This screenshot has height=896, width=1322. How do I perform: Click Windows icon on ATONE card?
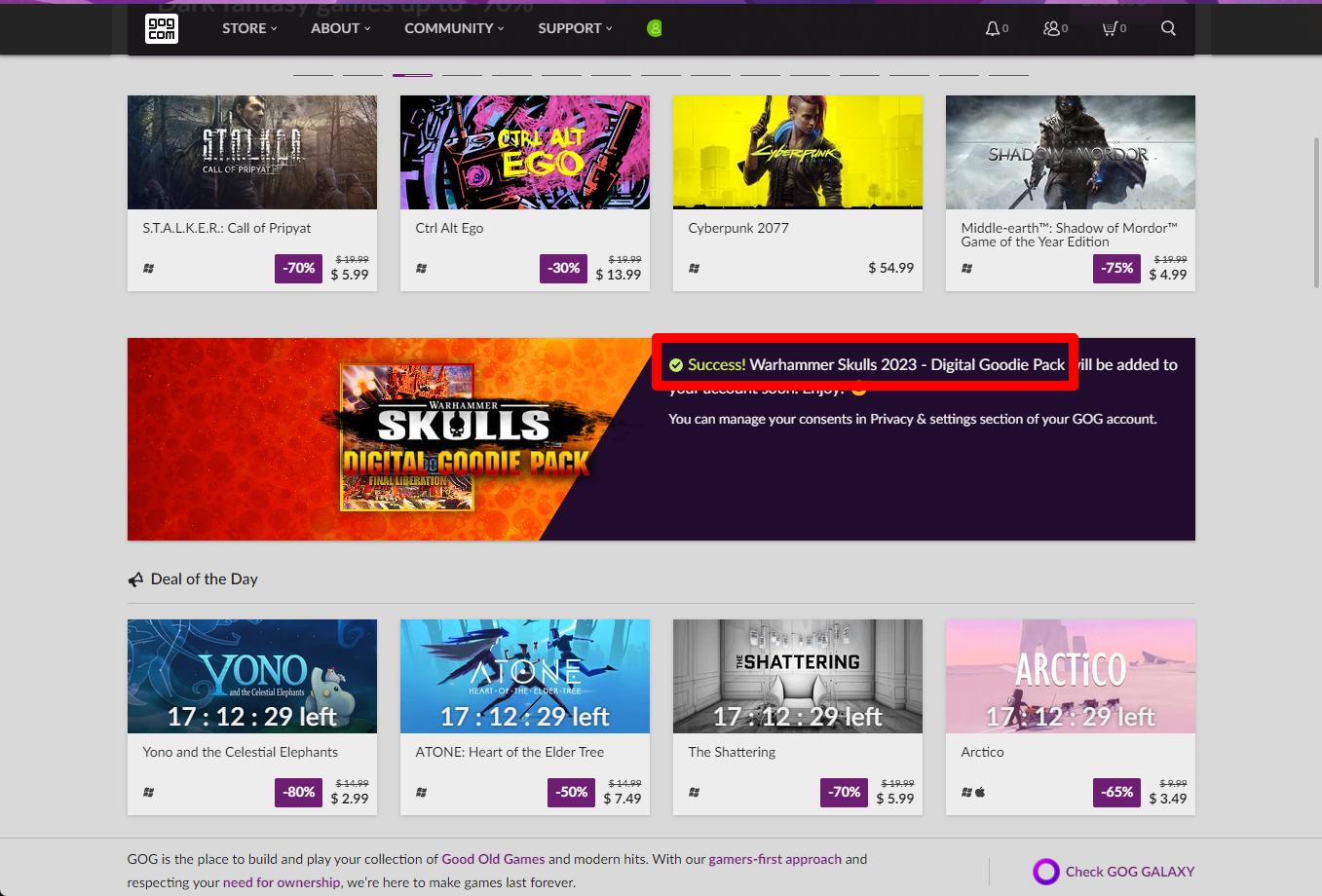(422, 792)
